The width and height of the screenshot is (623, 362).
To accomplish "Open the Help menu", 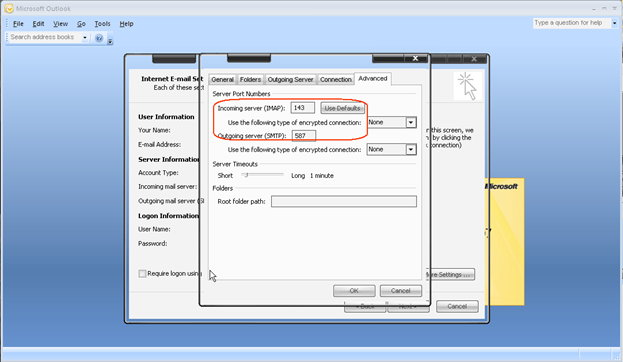I will pyautogui.click(x=126, y=24).
